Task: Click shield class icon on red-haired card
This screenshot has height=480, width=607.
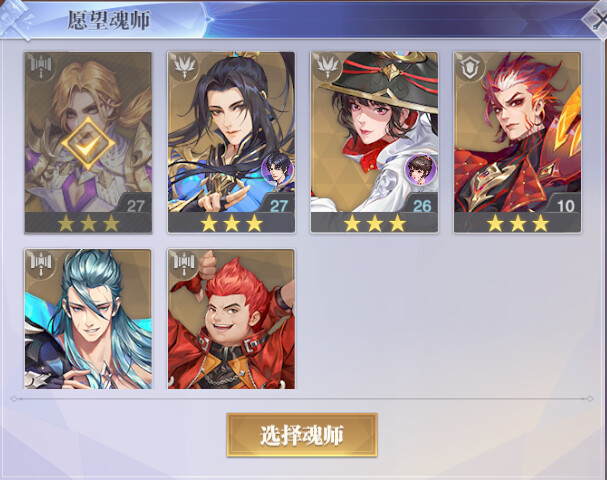Action: 470,67
